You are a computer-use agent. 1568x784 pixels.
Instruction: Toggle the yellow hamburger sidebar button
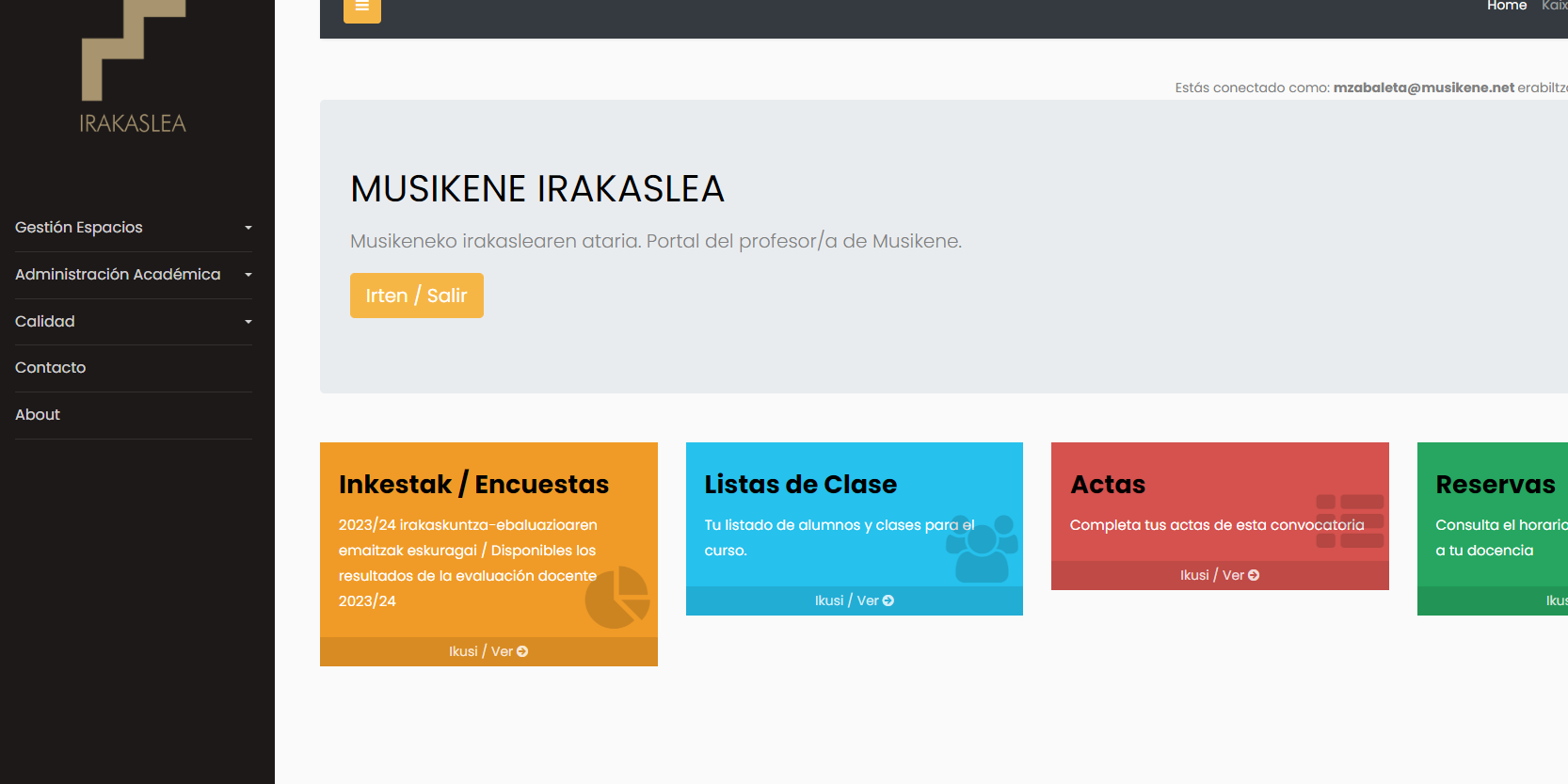tap(361, 8)
